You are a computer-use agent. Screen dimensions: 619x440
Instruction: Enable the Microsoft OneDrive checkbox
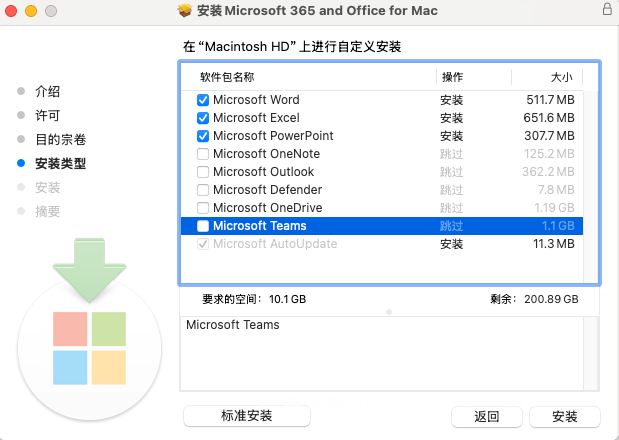[203, 208]
